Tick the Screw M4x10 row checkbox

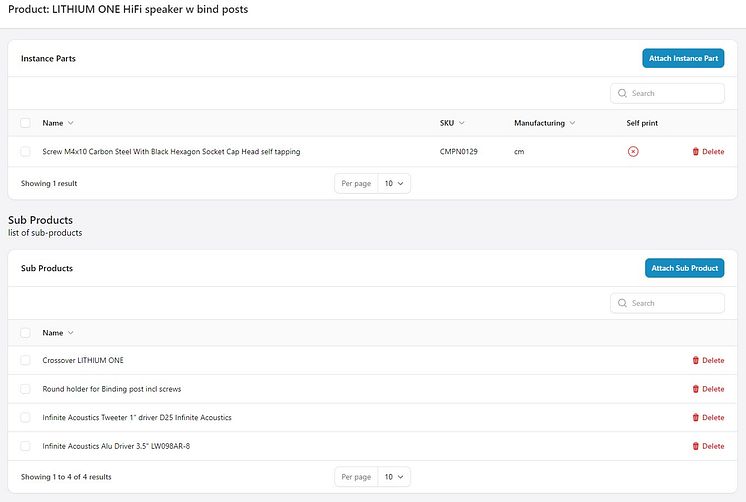(x=25, y=151)
